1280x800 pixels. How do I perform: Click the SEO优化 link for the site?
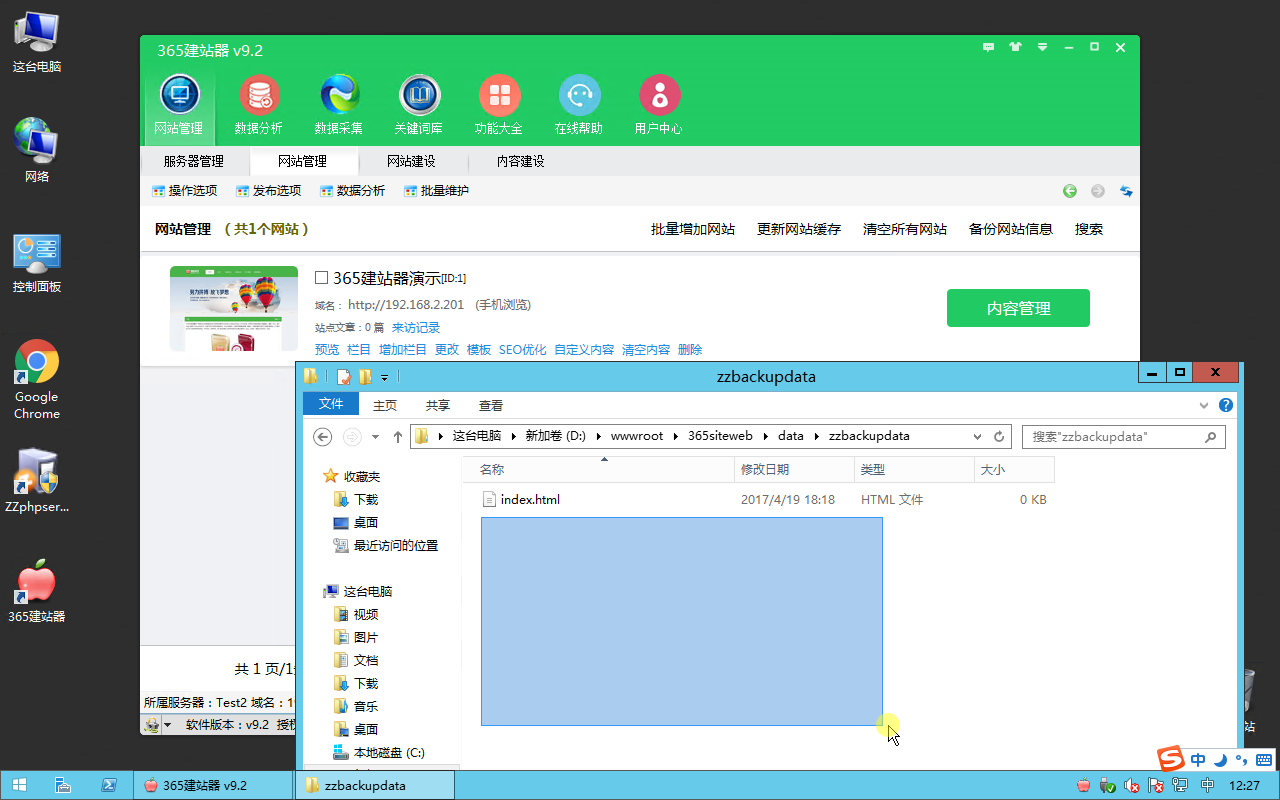523,349
